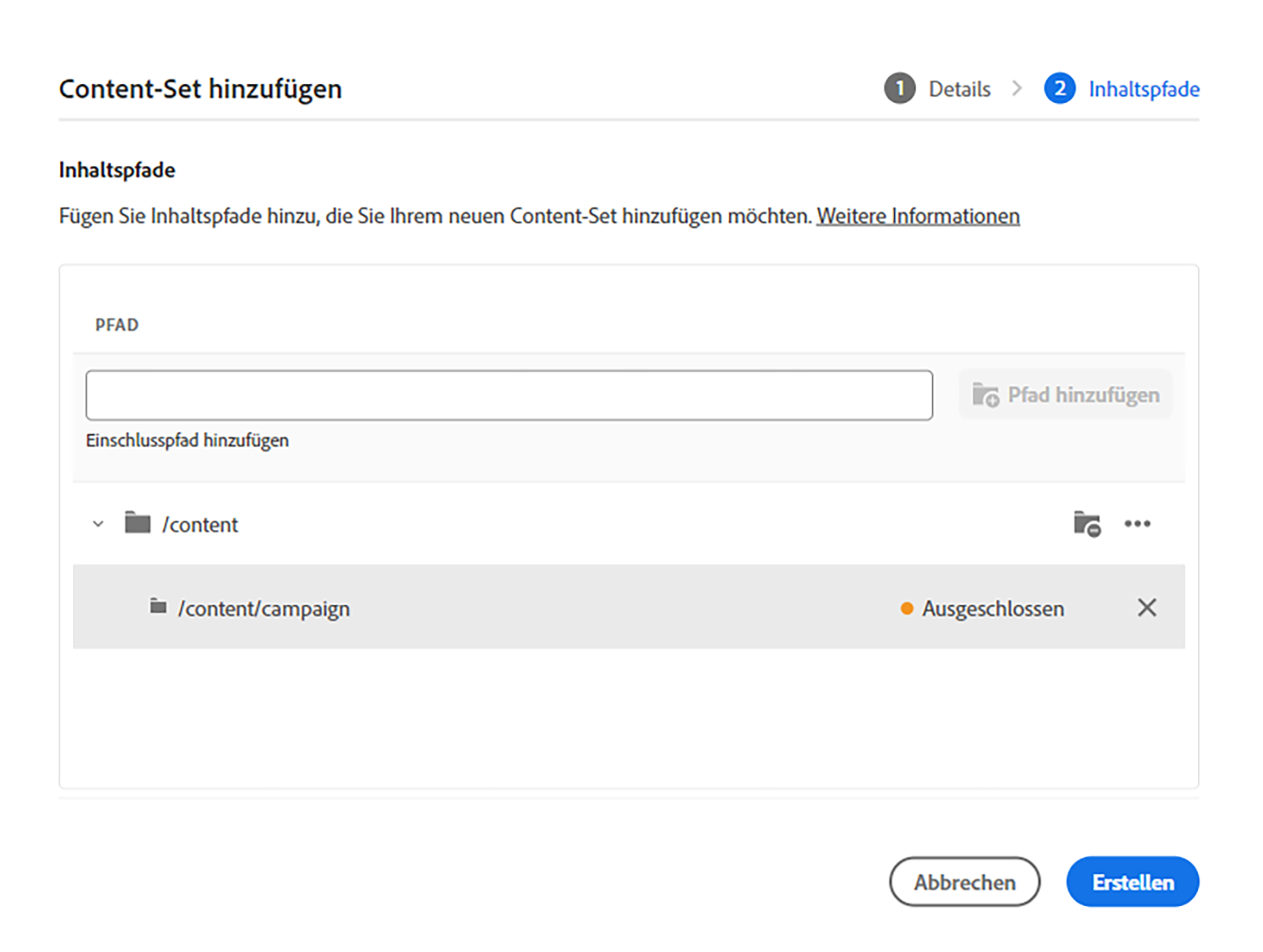The width and height of the screenshot is (1263, 952).
Task: Focus the include path input field
Action: coord(509,395)
